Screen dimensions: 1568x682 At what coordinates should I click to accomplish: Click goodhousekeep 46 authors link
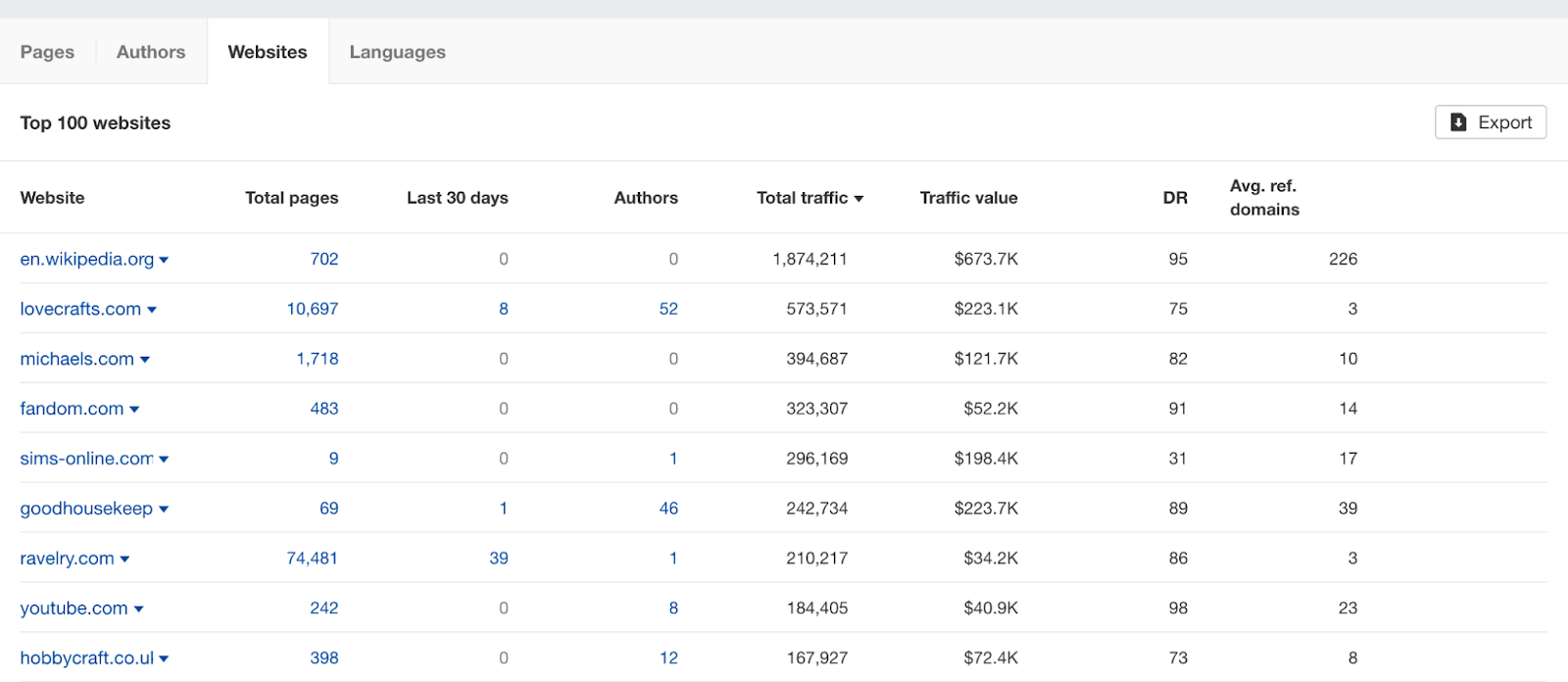coord(668,509)
